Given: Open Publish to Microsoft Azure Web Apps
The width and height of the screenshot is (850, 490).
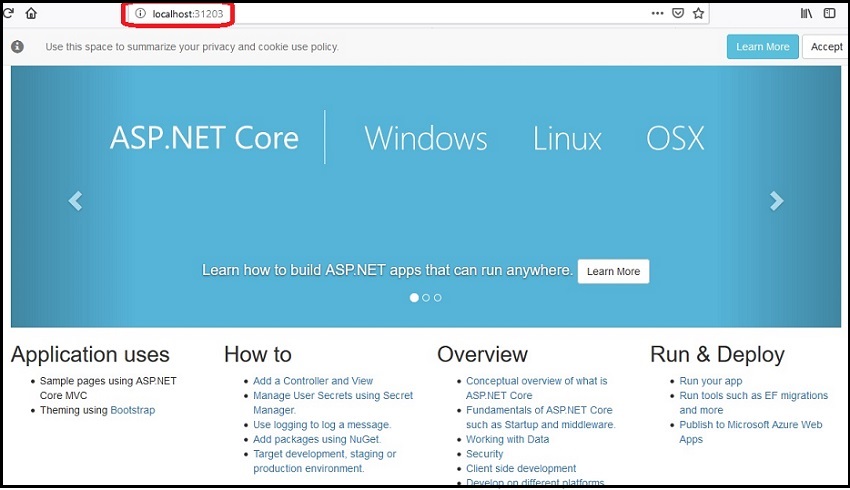Looking at the screenshot, I should (x=751, y=432).
